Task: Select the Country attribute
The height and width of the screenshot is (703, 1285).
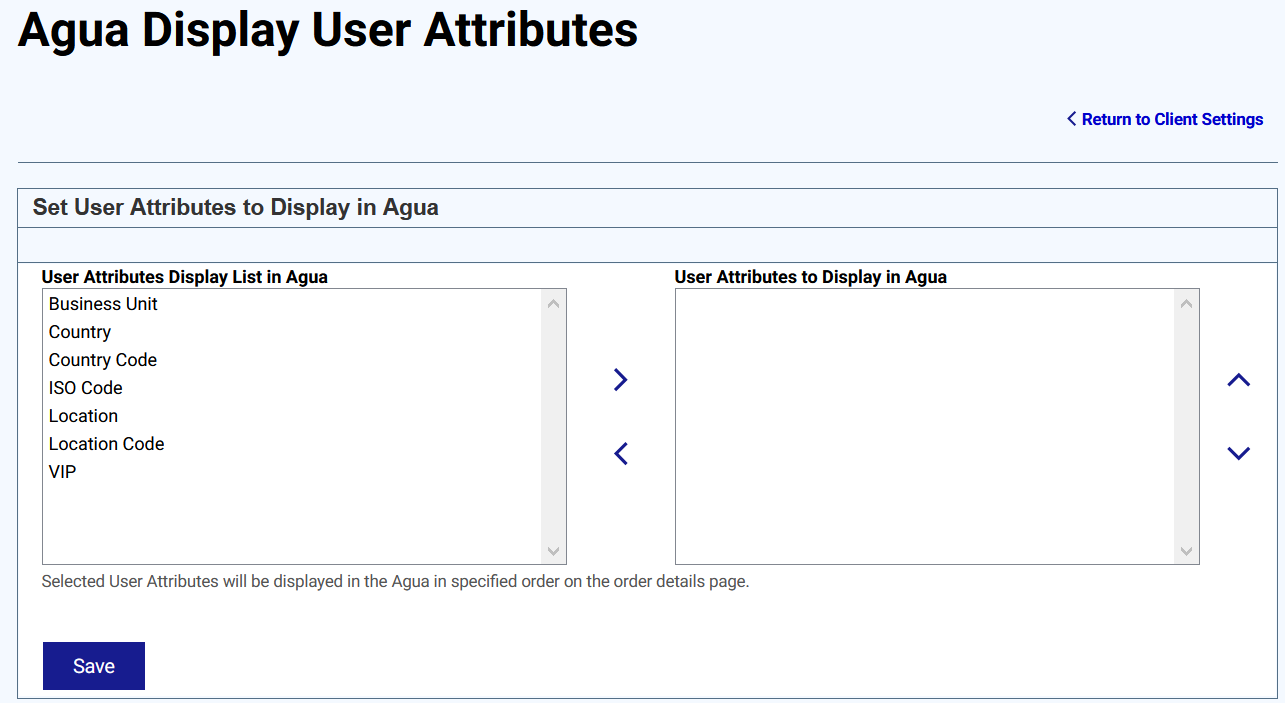Action: click(80, 332)
